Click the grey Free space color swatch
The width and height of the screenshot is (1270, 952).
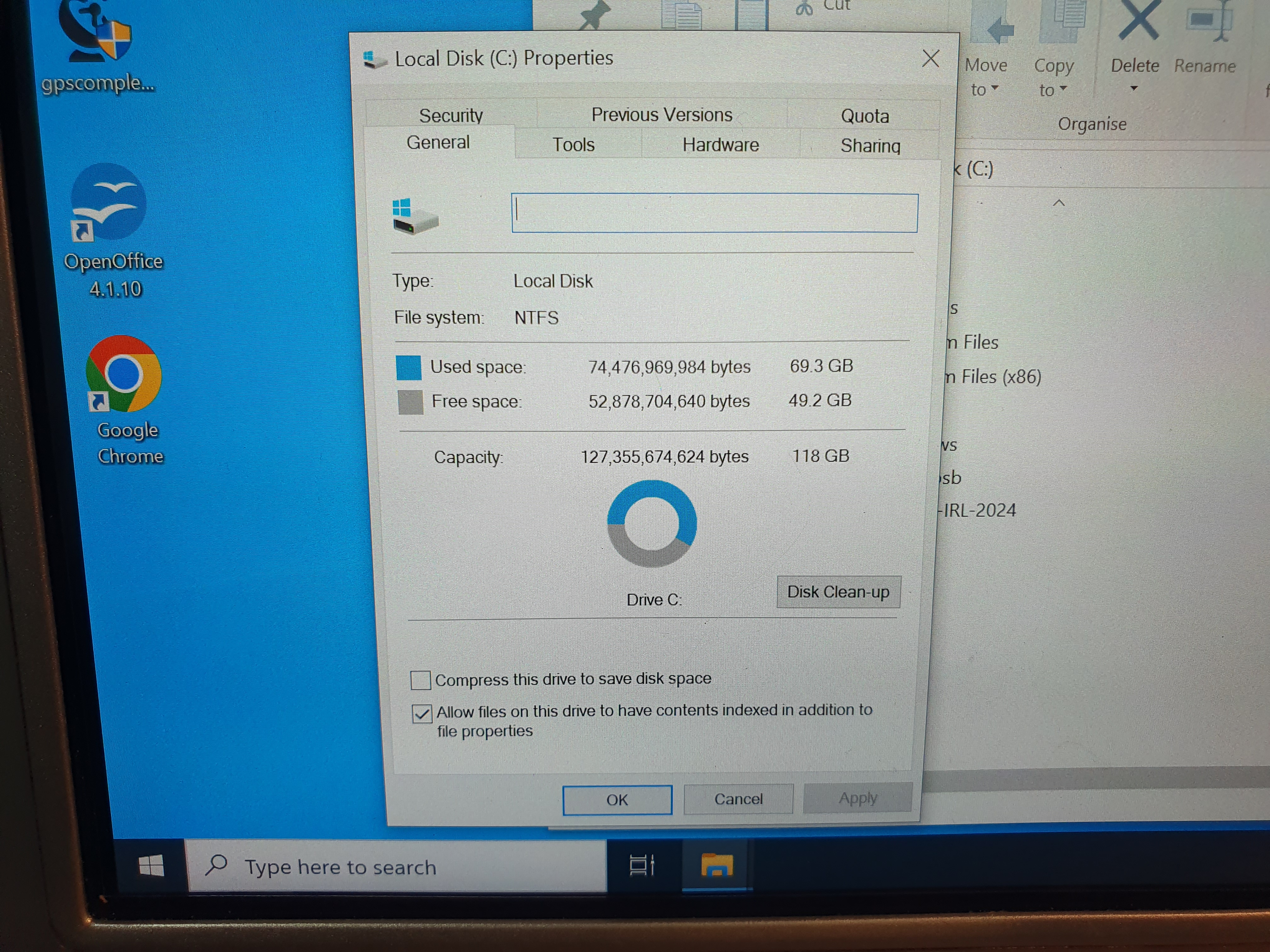[x=410, y=402]
